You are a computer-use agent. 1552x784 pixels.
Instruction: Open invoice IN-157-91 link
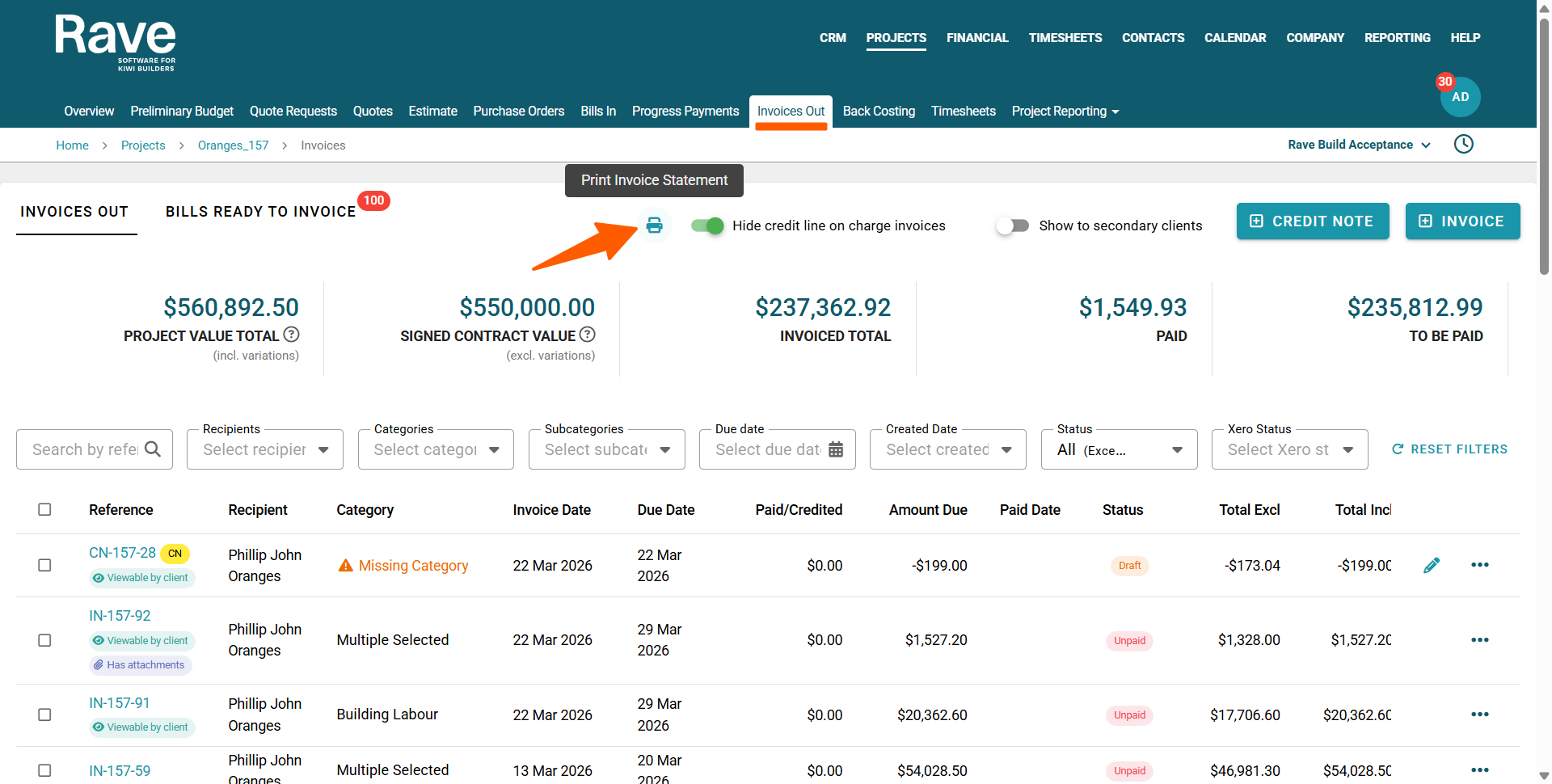click(120, 703)
